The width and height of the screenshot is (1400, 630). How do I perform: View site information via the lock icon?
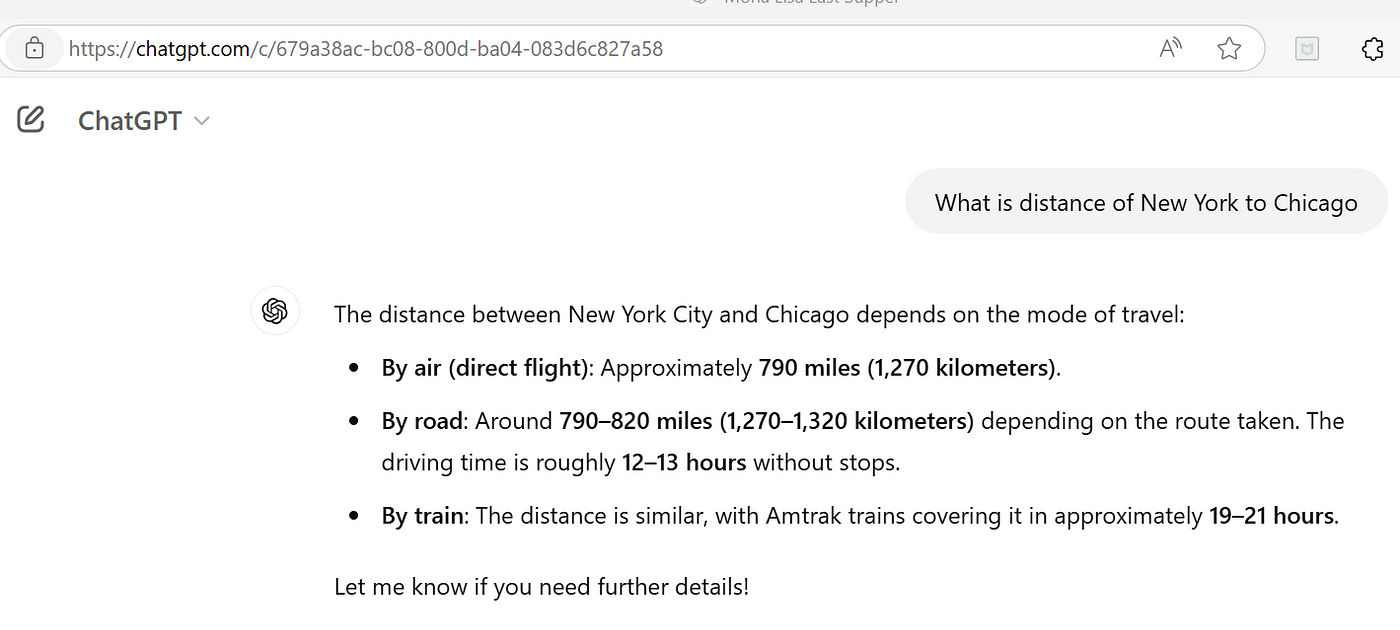(34, 48)
